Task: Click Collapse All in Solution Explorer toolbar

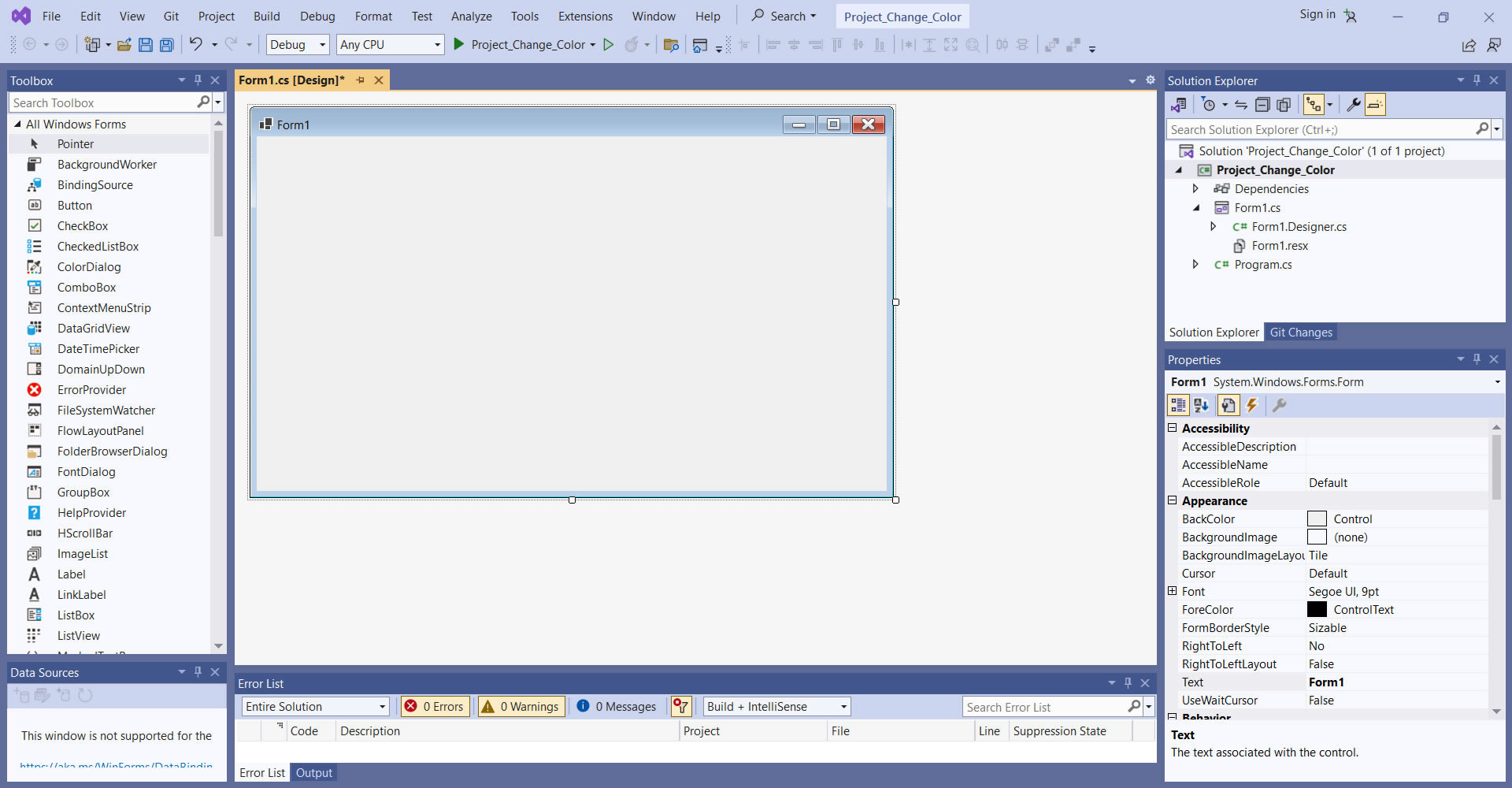Action: coord(1262,105)
